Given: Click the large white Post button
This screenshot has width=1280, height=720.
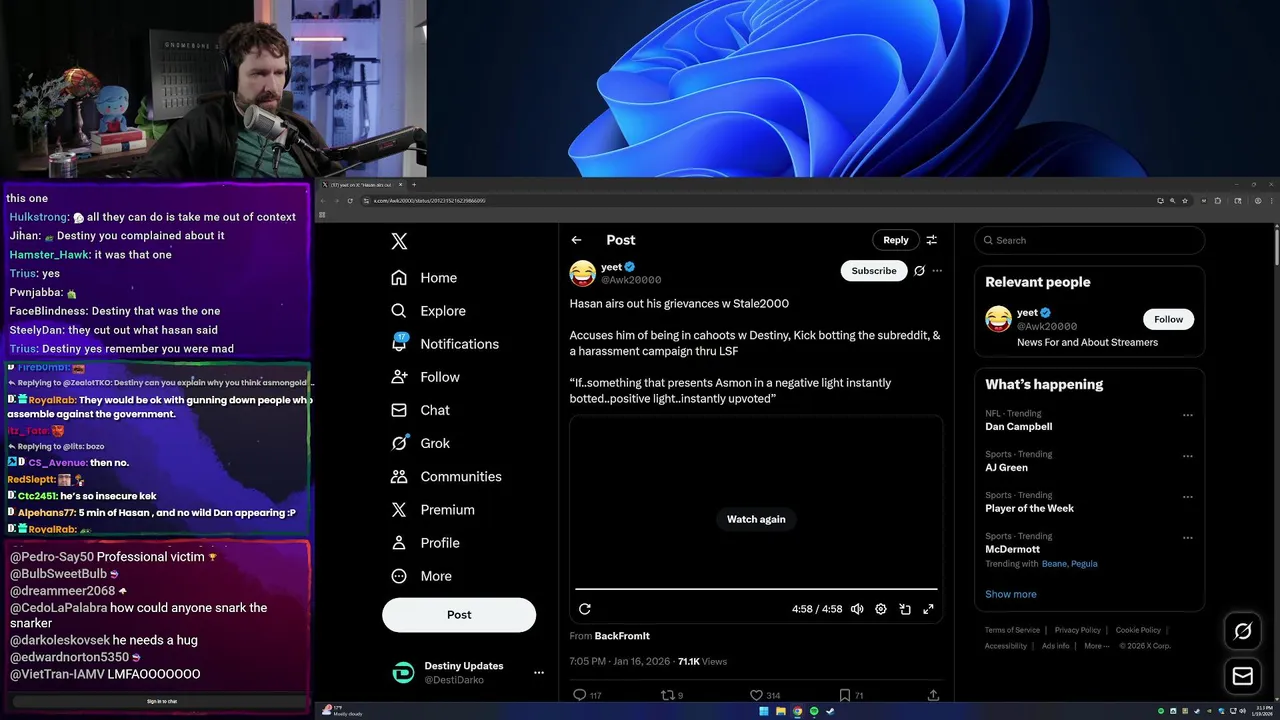Looking at the screenshot, I should pyautogui.click(x=459, y=615).
